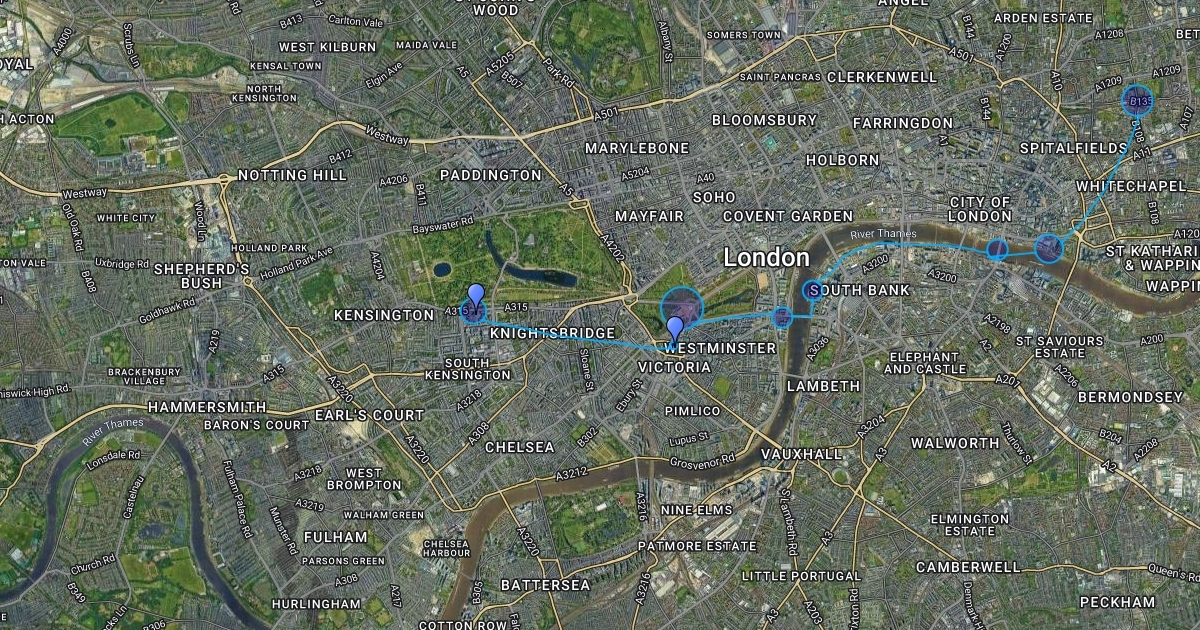Select the Chelsea label
This screenshot has height=630, width=1200.
[x=519, y=447]
